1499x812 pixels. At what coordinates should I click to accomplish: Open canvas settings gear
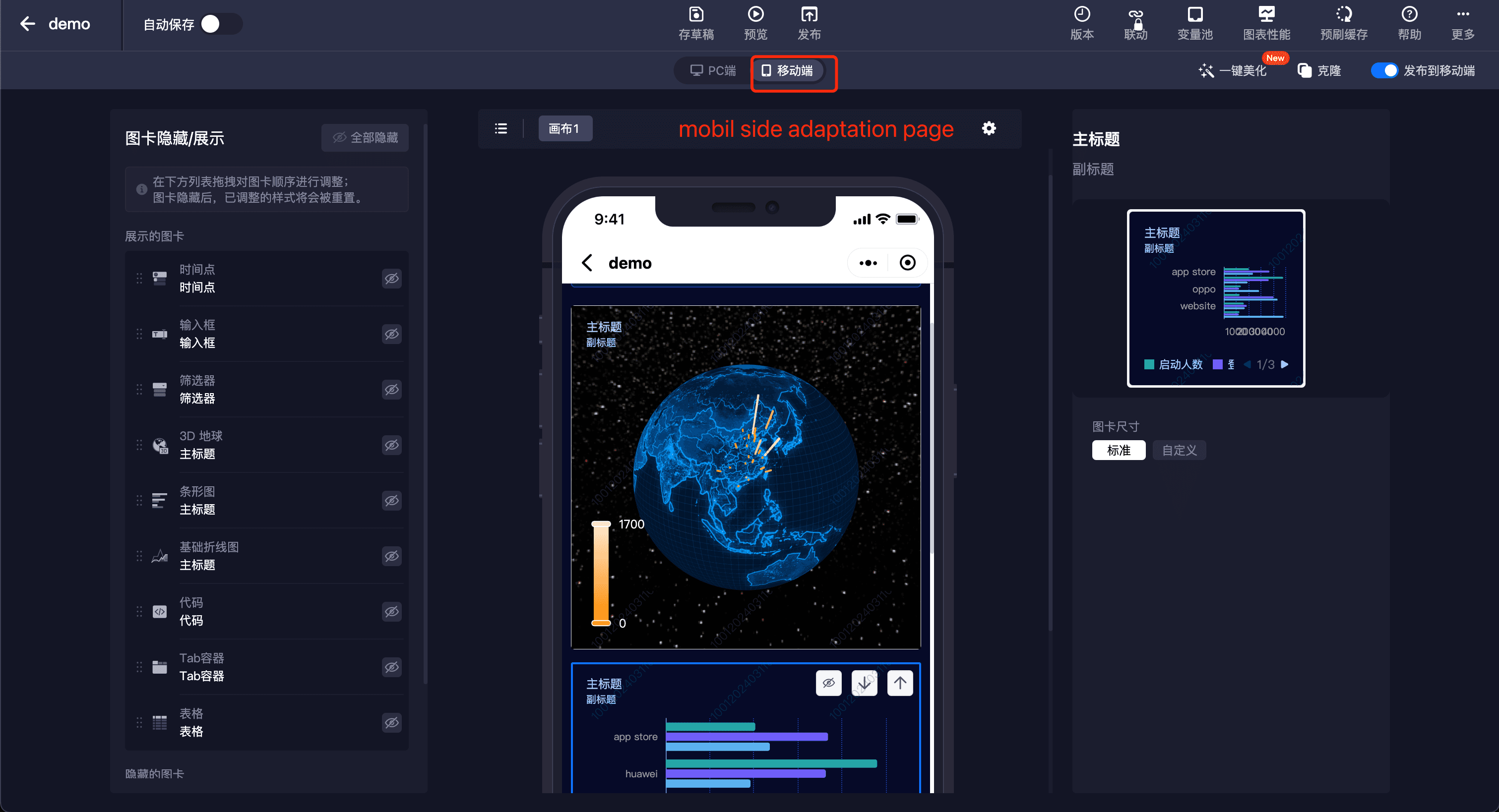[989, 128]
